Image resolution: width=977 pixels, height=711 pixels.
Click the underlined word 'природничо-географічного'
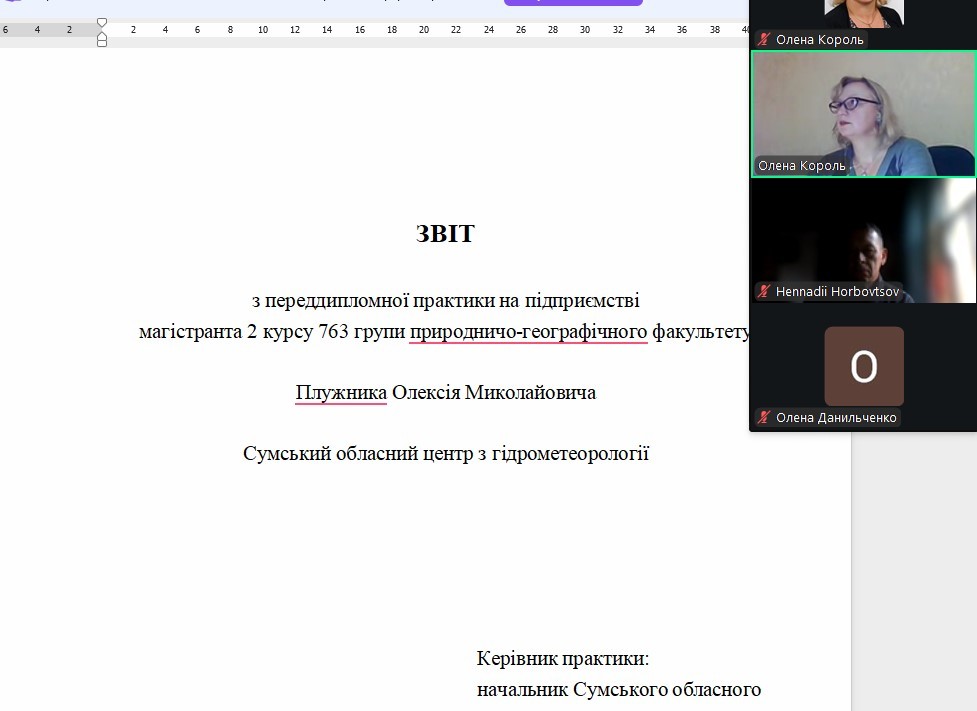(528, 331)
